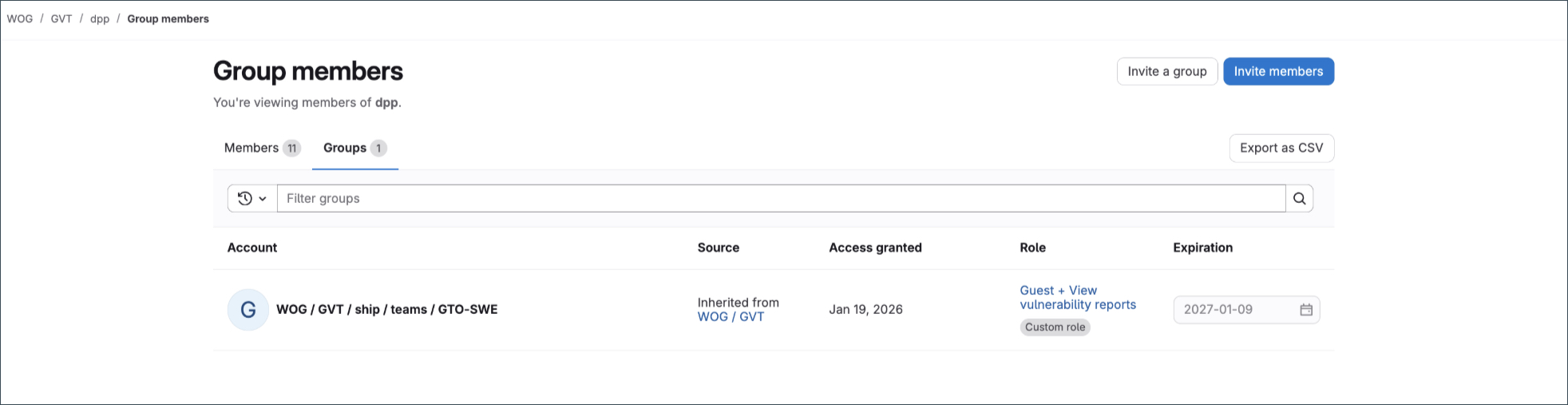Click the 2027-01-09 expiration date field

pos(1246,310)
